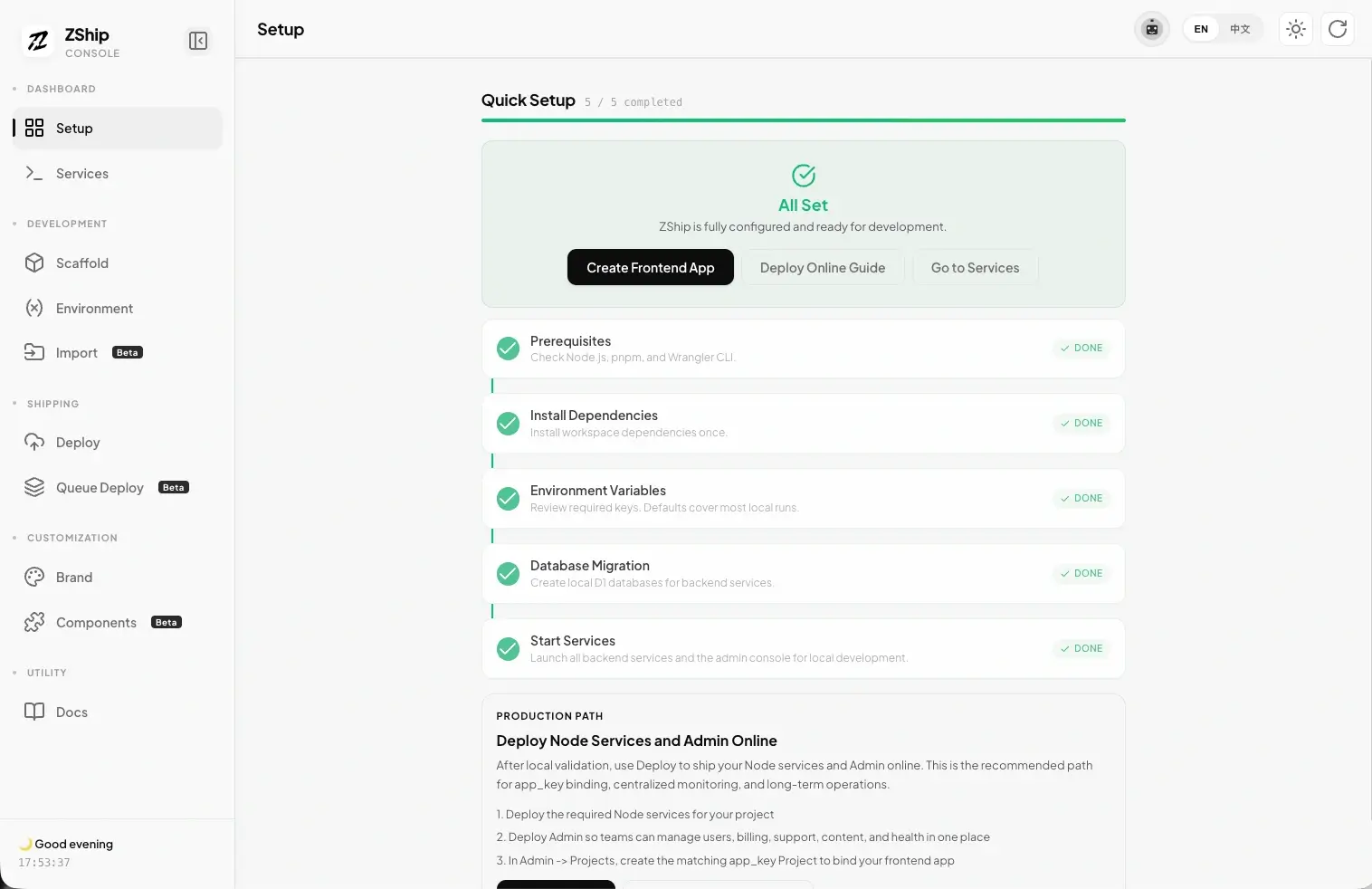The height and width of the screenshot is (889, 1372).
Task: Toggle light/dark theme sun icon
Action: (x=1296, y=29)
